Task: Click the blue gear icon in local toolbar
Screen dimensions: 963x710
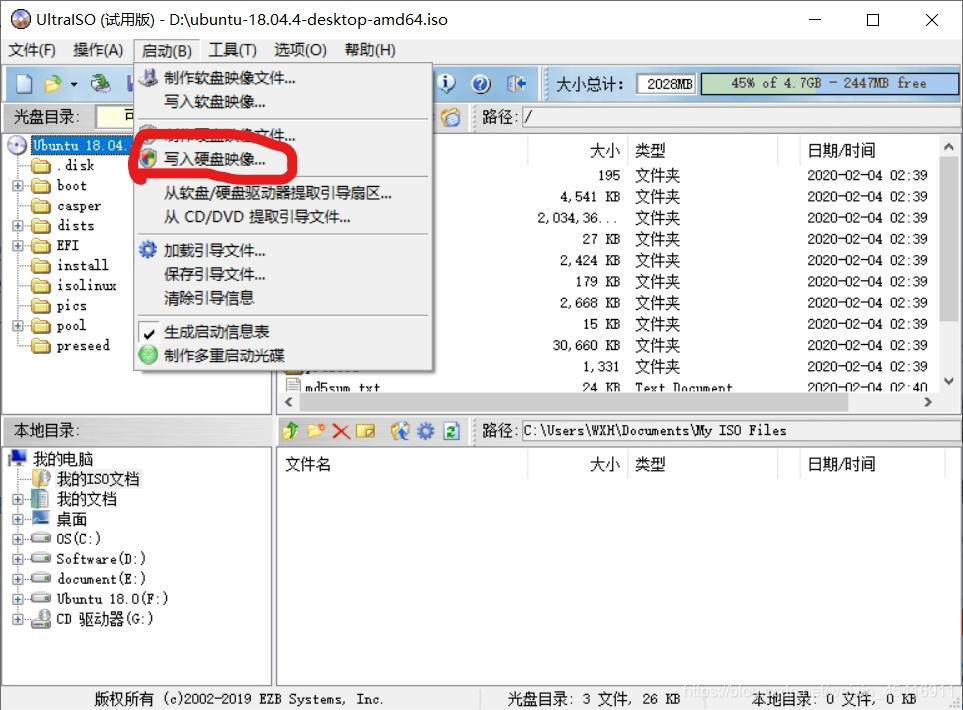Action: [426, 431]
